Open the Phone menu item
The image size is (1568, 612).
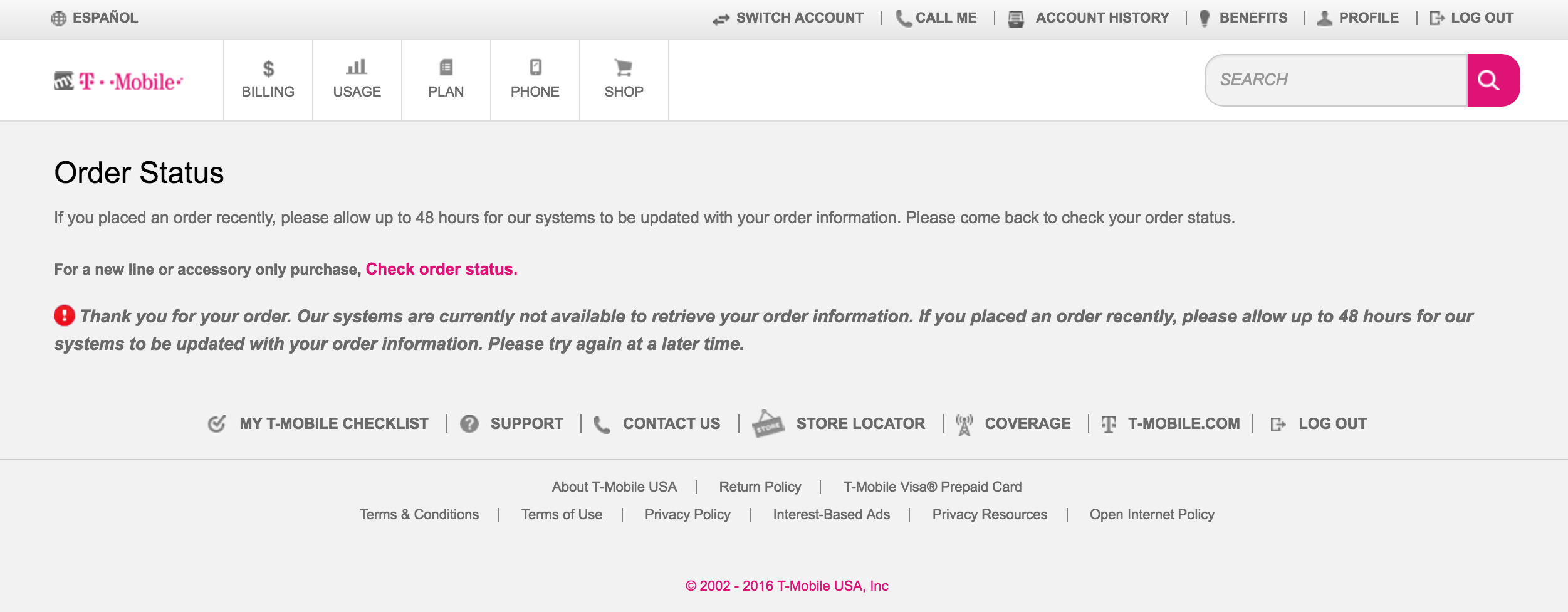click(535, 80)
